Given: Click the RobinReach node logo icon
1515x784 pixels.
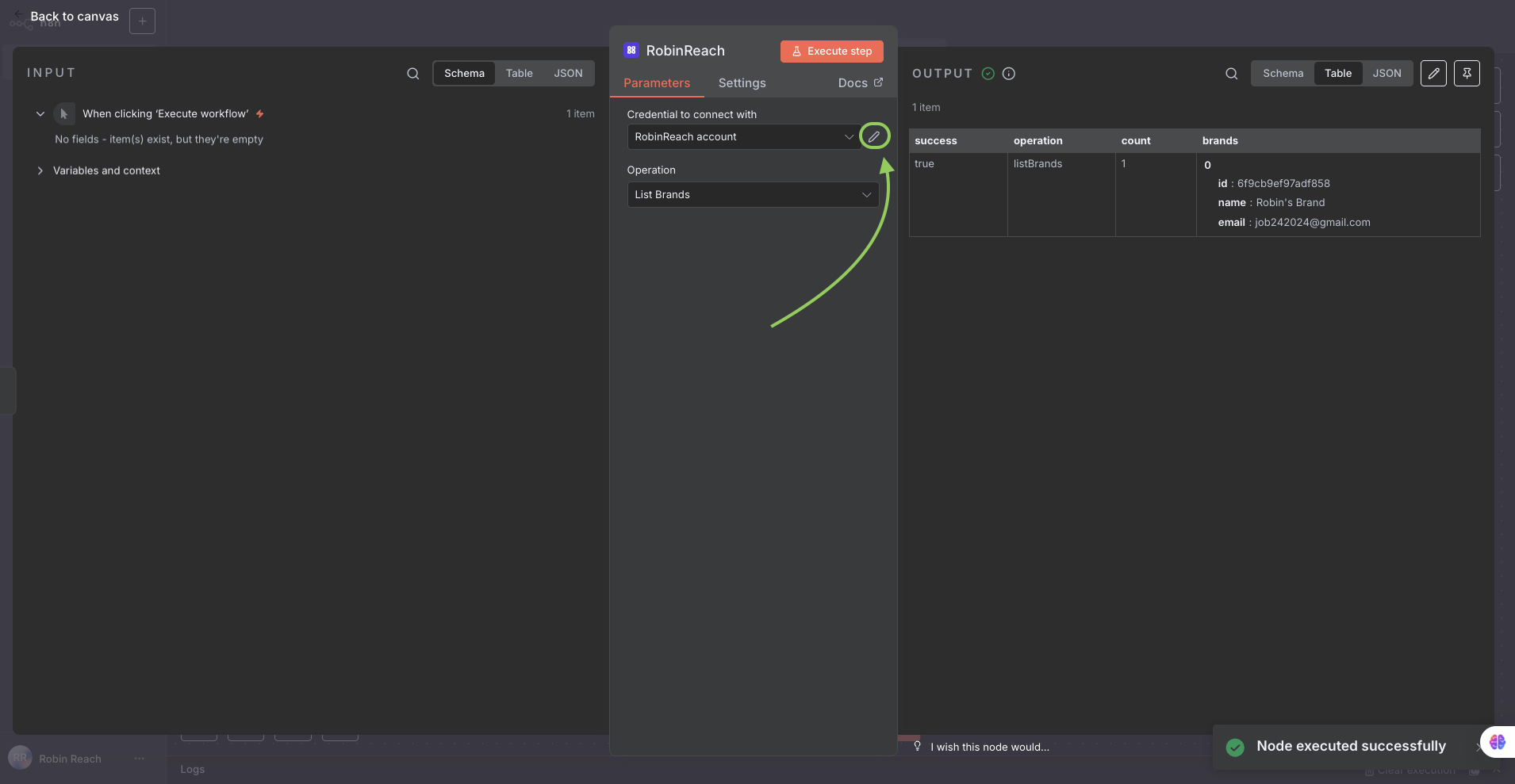Looking at the screenshot, I should coord(631,51).
